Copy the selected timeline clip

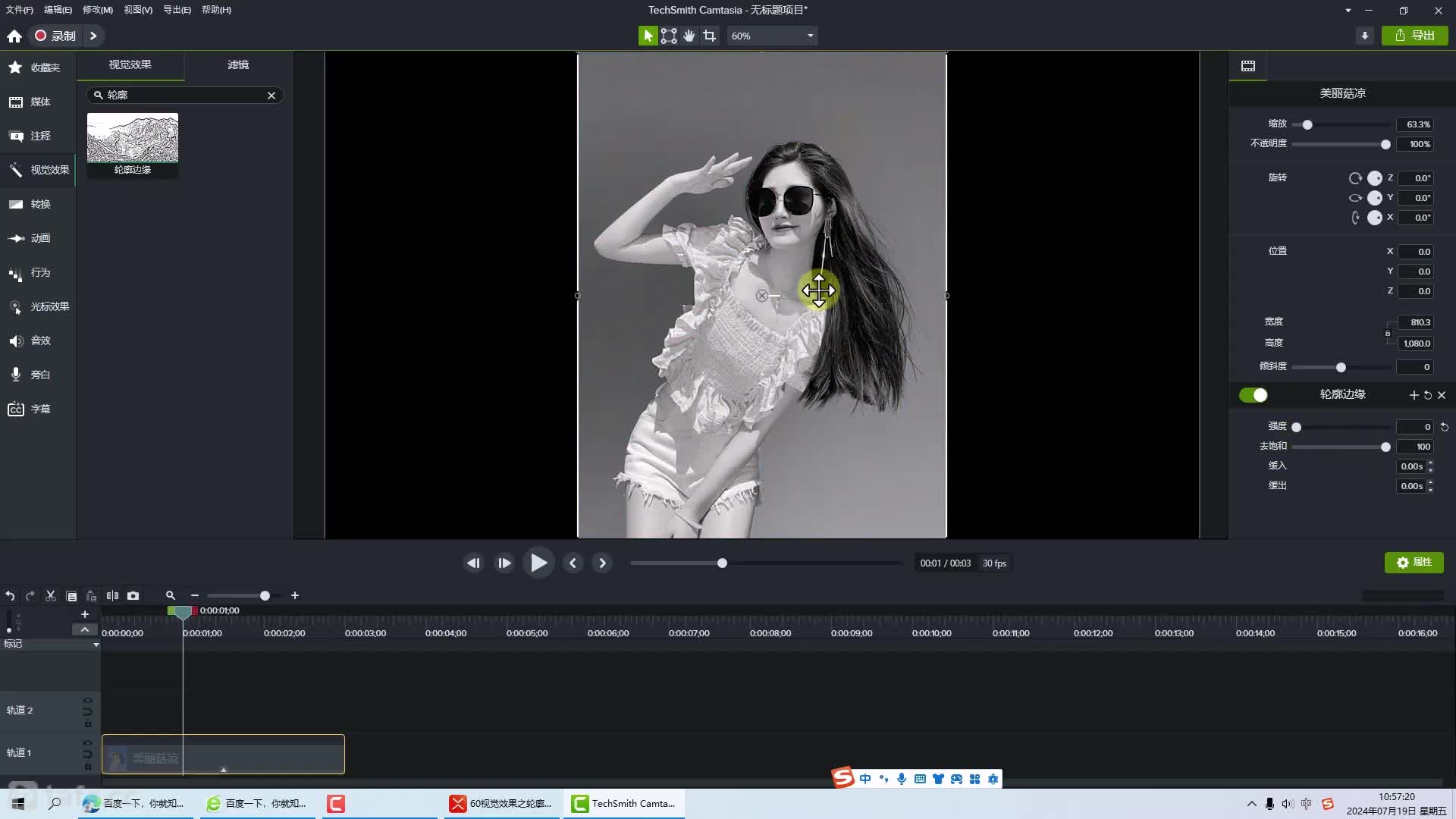(71, 596)
